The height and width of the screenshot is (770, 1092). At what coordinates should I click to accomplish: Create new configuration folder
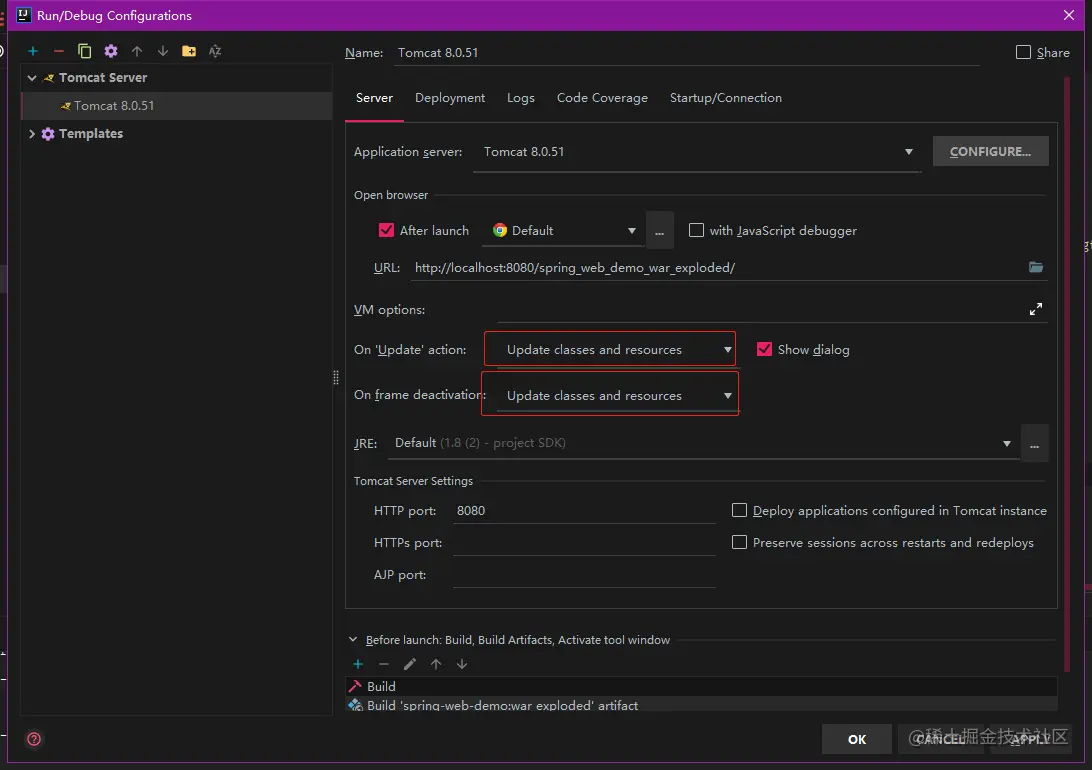point(189,51)
